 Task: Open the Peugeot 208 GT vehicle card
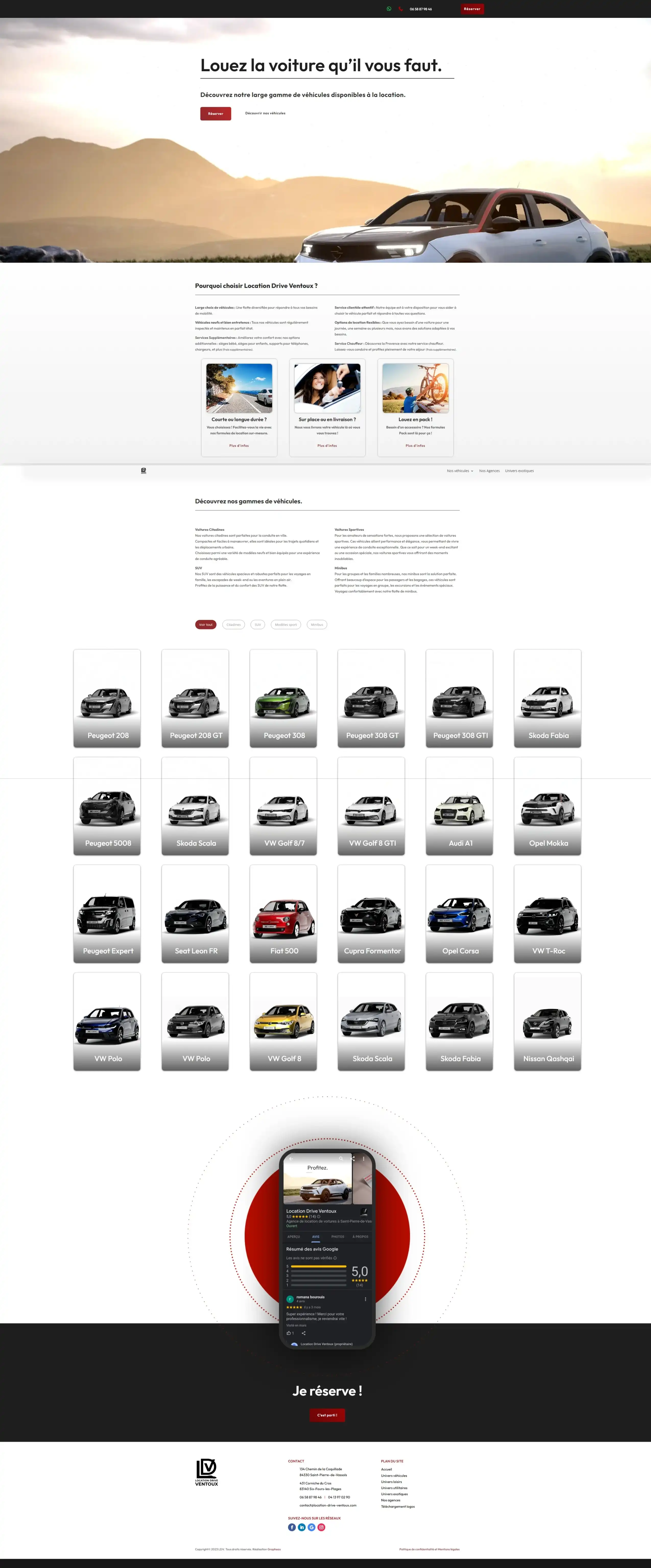point(195,698)
